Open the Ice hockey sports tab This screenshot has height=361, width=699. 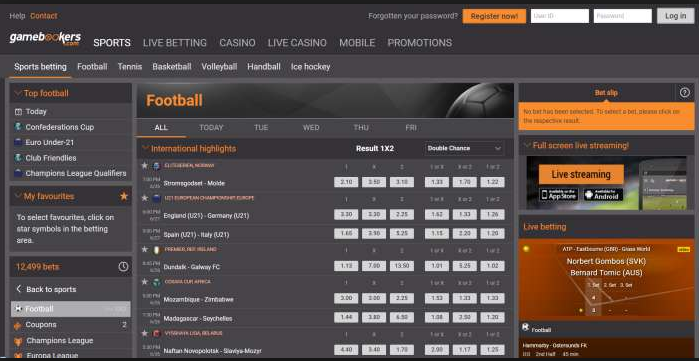tap(310, 67)
